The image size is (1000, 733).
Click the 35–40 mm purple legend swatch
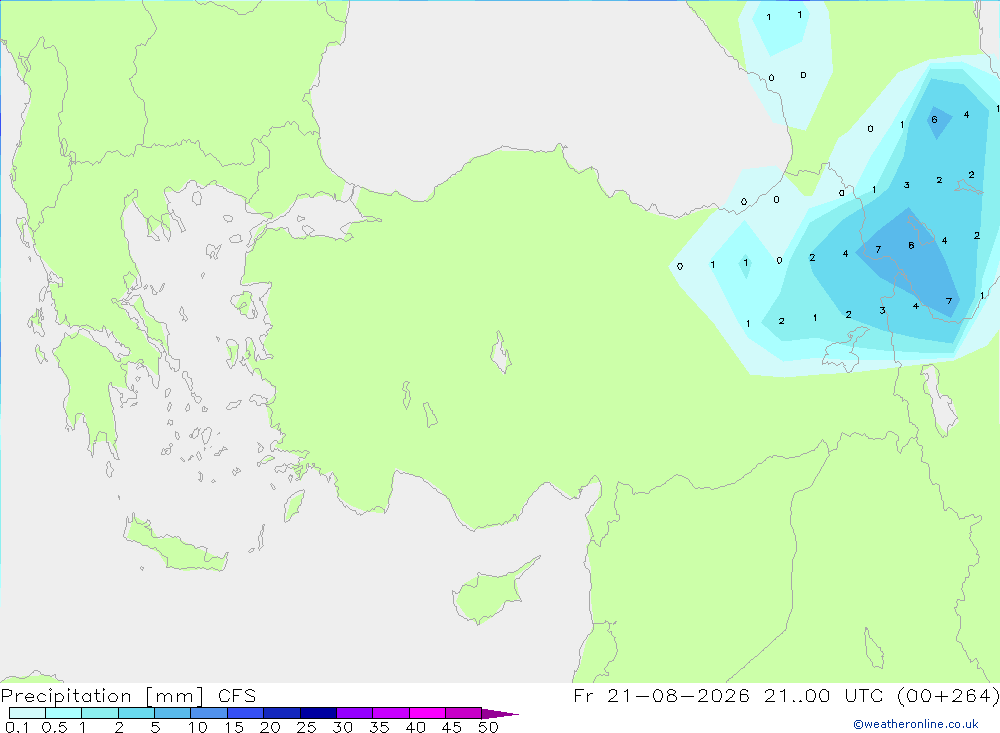pyautogui.click(x=390, y=713)
